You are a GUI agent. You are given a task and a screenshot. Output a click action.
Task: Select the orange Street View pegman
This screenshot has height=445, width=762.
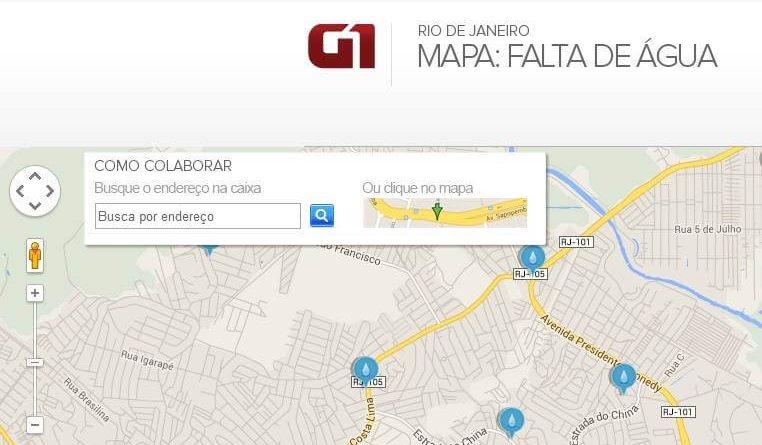35,255
